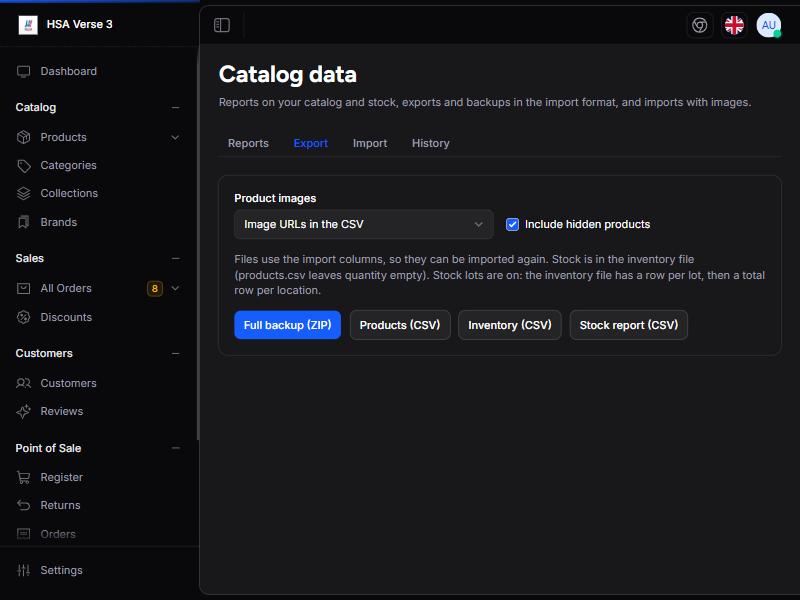800x600 pixels.
Task: Click the Brands bookmark icon
Action: (23, 222)
